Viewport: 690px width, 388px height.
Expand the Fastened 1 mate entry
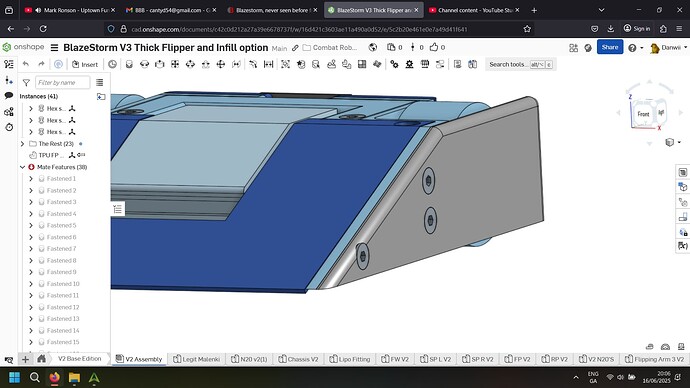pyautogui.click(x=31, y=179)
